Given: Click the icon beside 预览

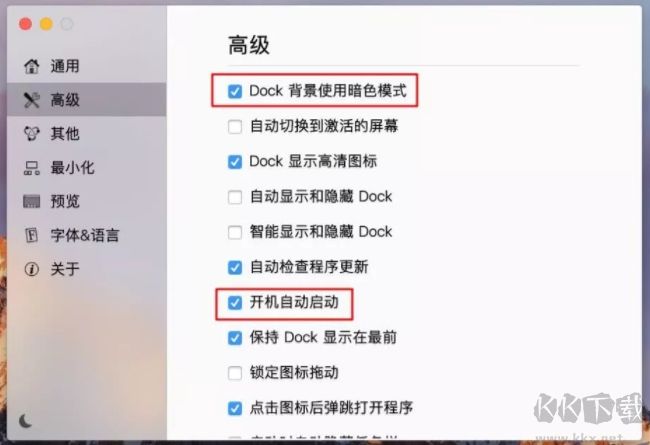Looking at the screenshot, I should 31,201.
